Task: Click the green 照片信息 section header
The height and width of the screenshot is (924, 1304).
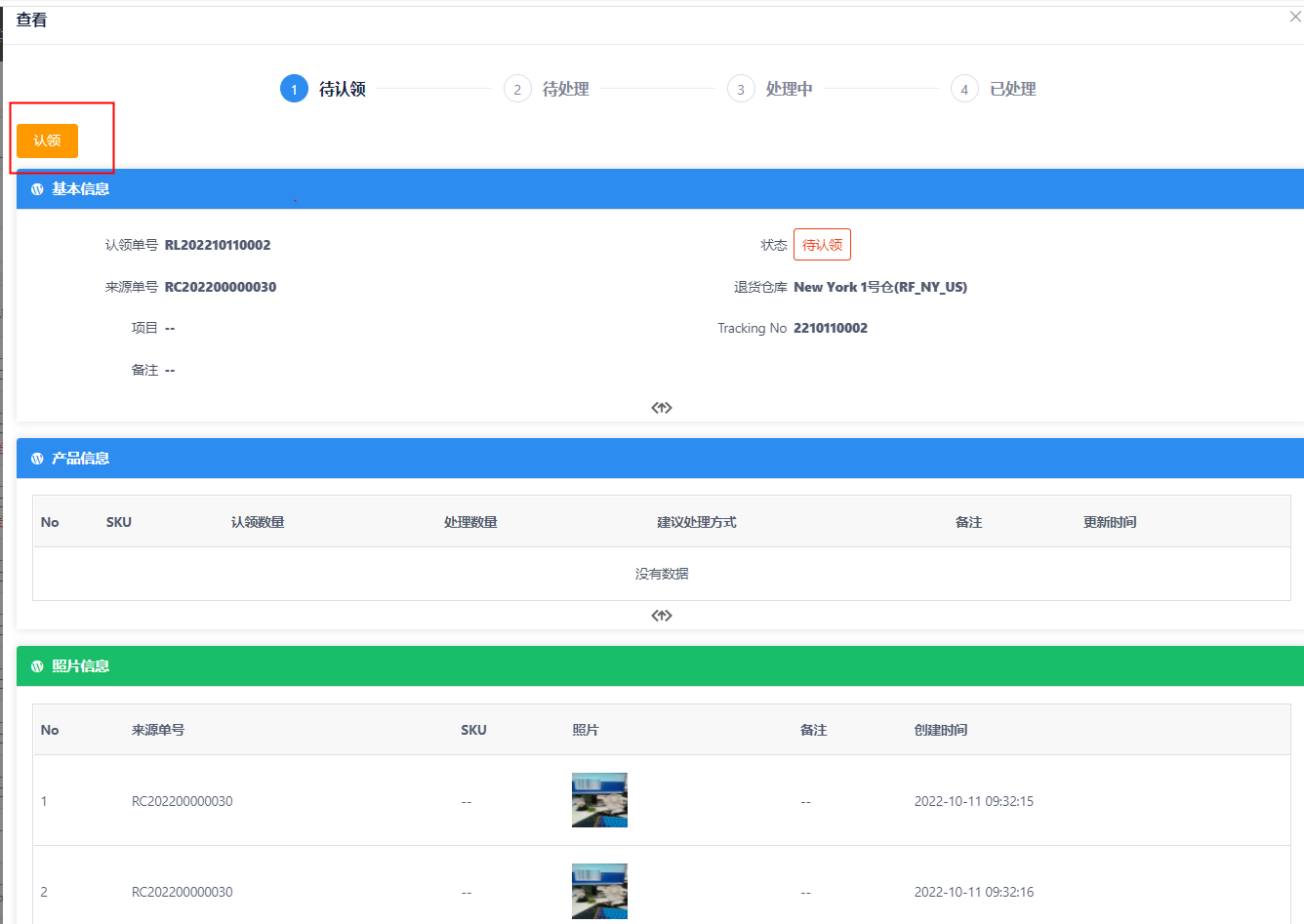Action: (x=660, y=666)
